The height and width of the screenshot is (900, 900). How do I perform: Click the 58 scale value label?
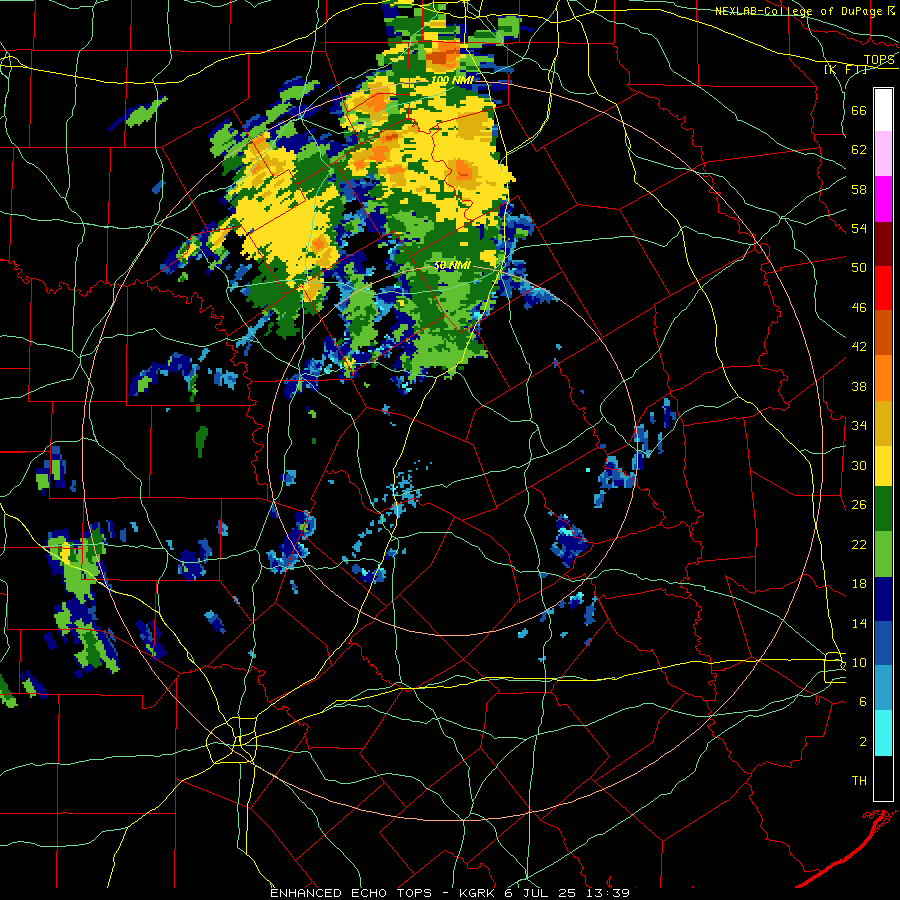[859, 189]
